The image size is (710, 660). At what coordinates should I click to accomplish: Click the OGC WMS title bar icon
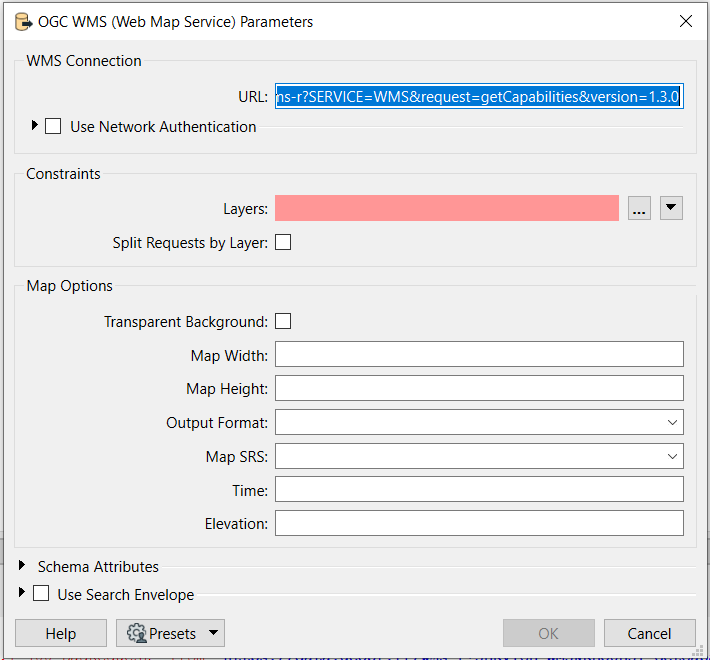point(22,21)
